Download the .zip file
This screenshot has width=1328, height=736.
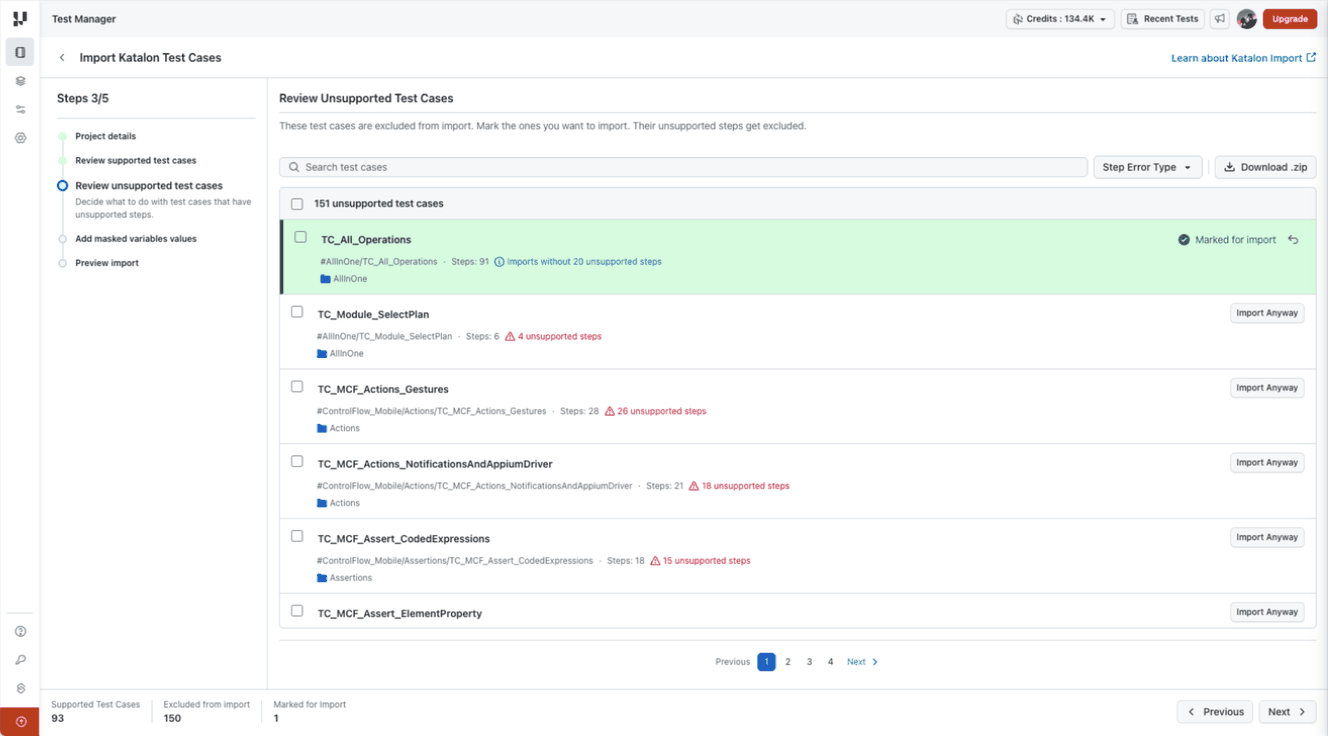click(x=1265, y=167)
